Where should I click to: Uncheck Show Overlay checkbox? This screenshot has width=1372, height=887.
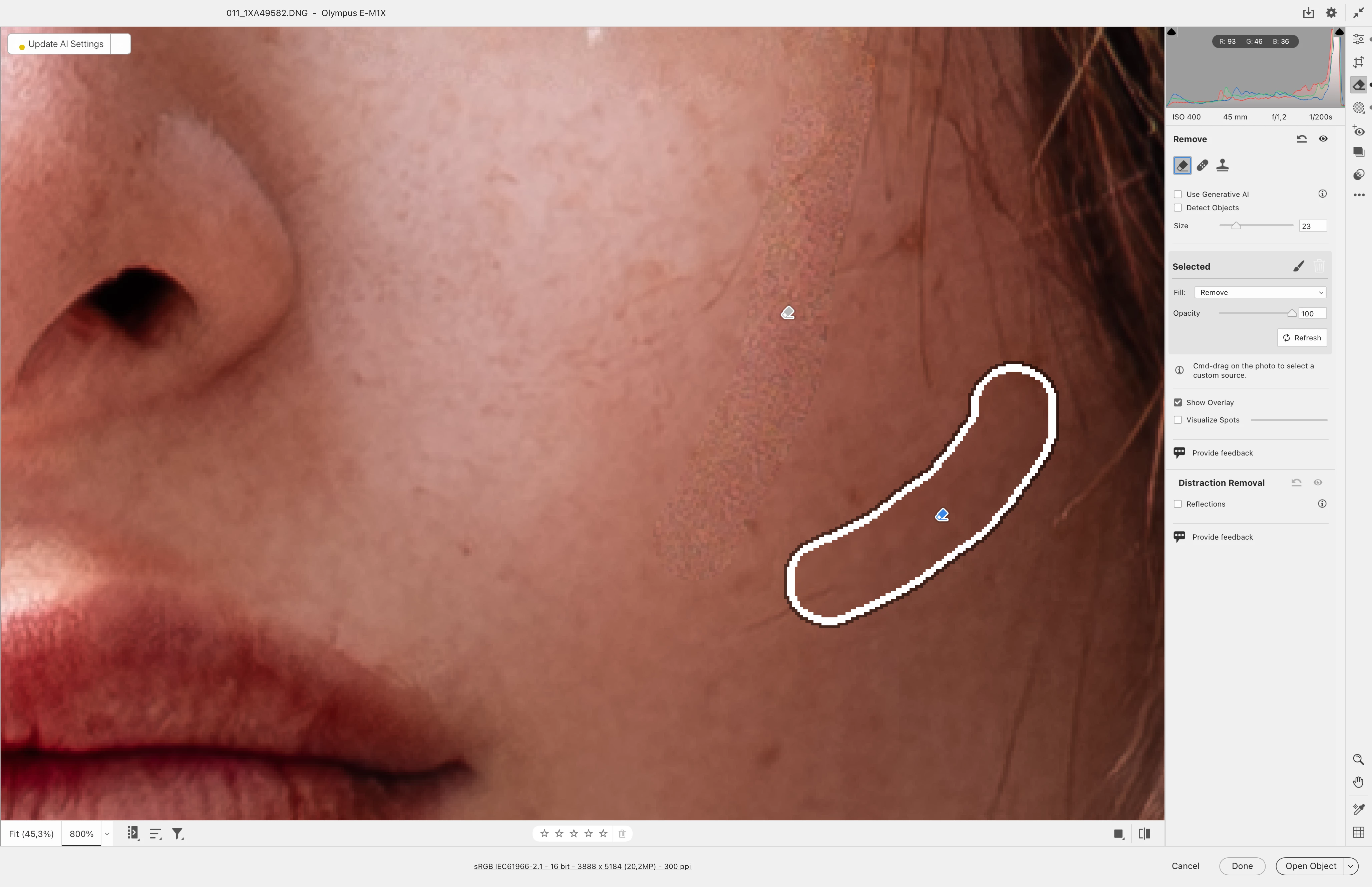coord(1178,402)
